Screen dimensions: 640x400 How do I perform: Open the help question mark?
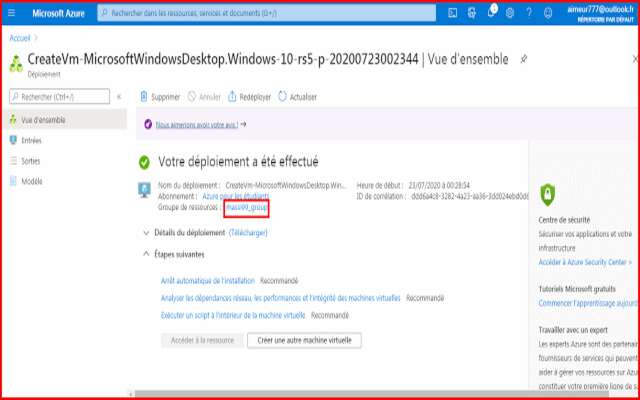(529, 13)
